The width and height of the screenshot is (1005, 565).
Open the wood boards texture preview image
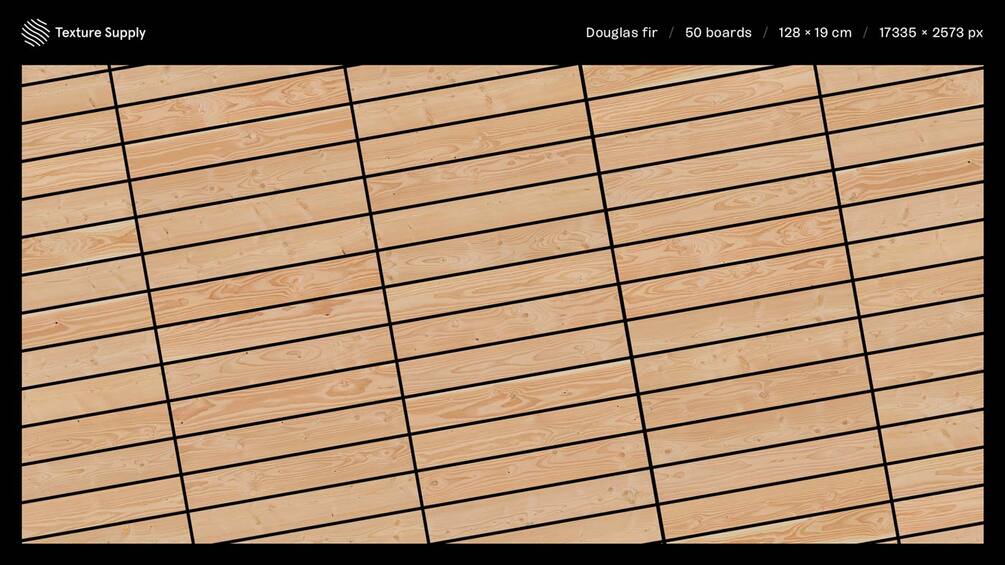point(502,304)
